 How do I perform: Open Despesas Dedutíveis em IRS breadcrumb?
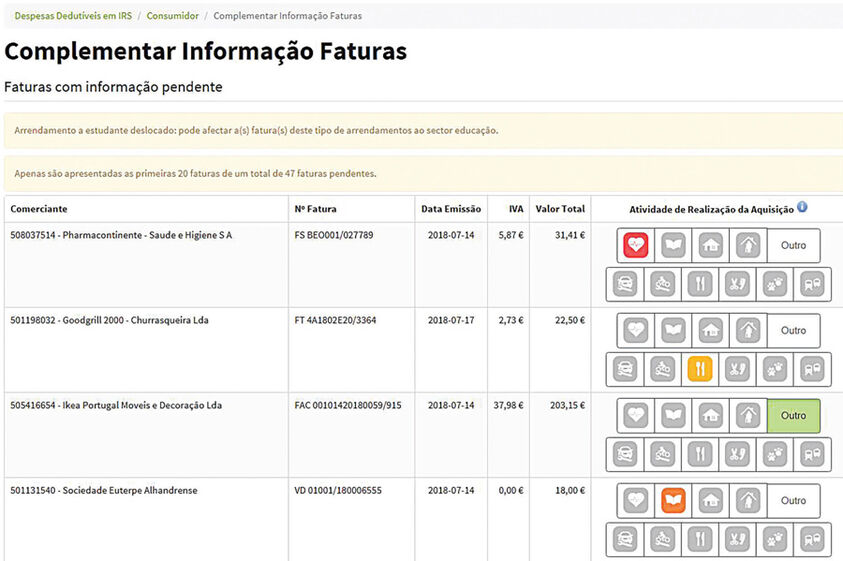pos(73,16)
